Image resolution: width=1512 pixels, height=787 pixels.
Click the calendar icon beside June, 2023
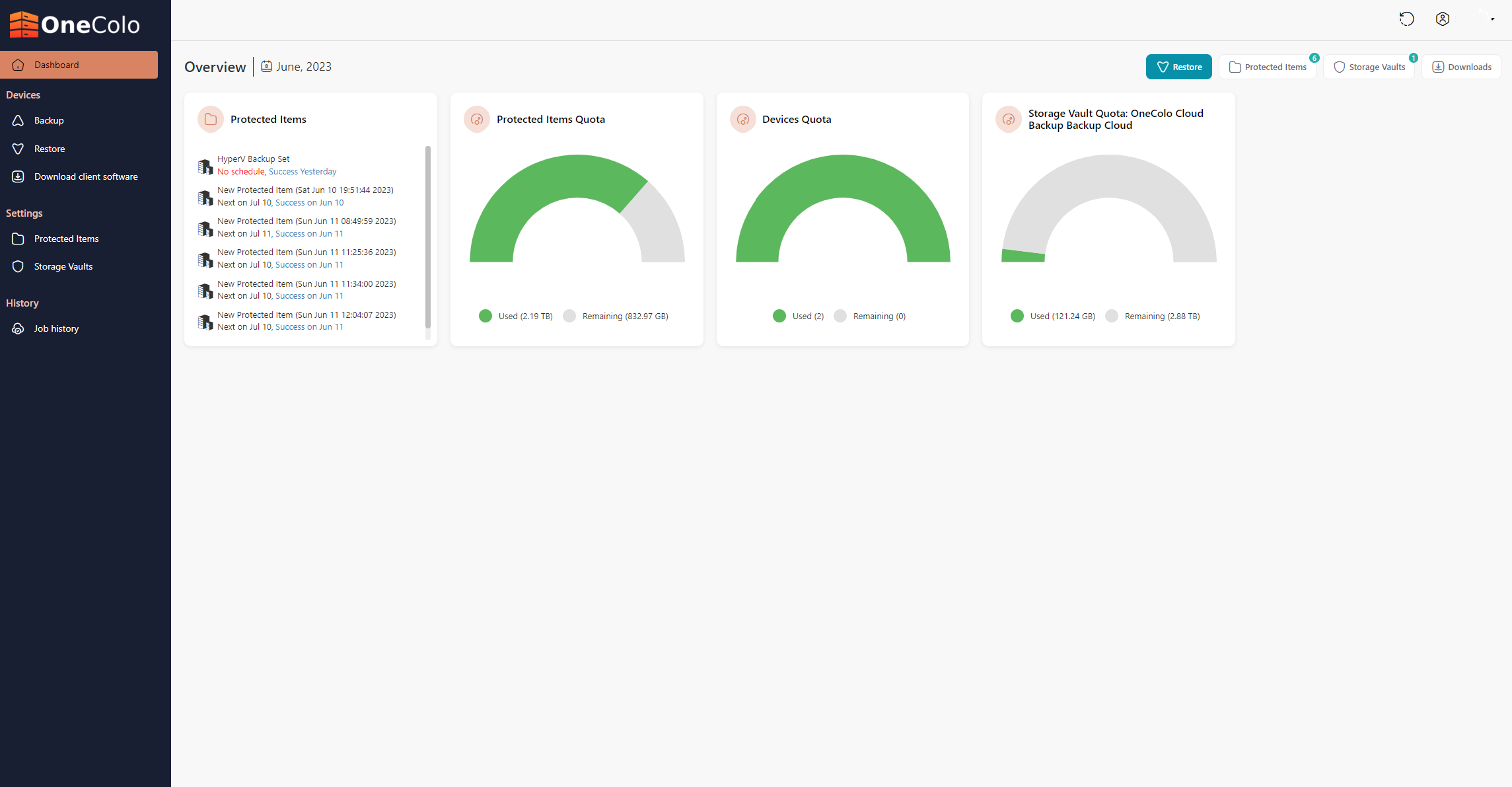[266, 66]
